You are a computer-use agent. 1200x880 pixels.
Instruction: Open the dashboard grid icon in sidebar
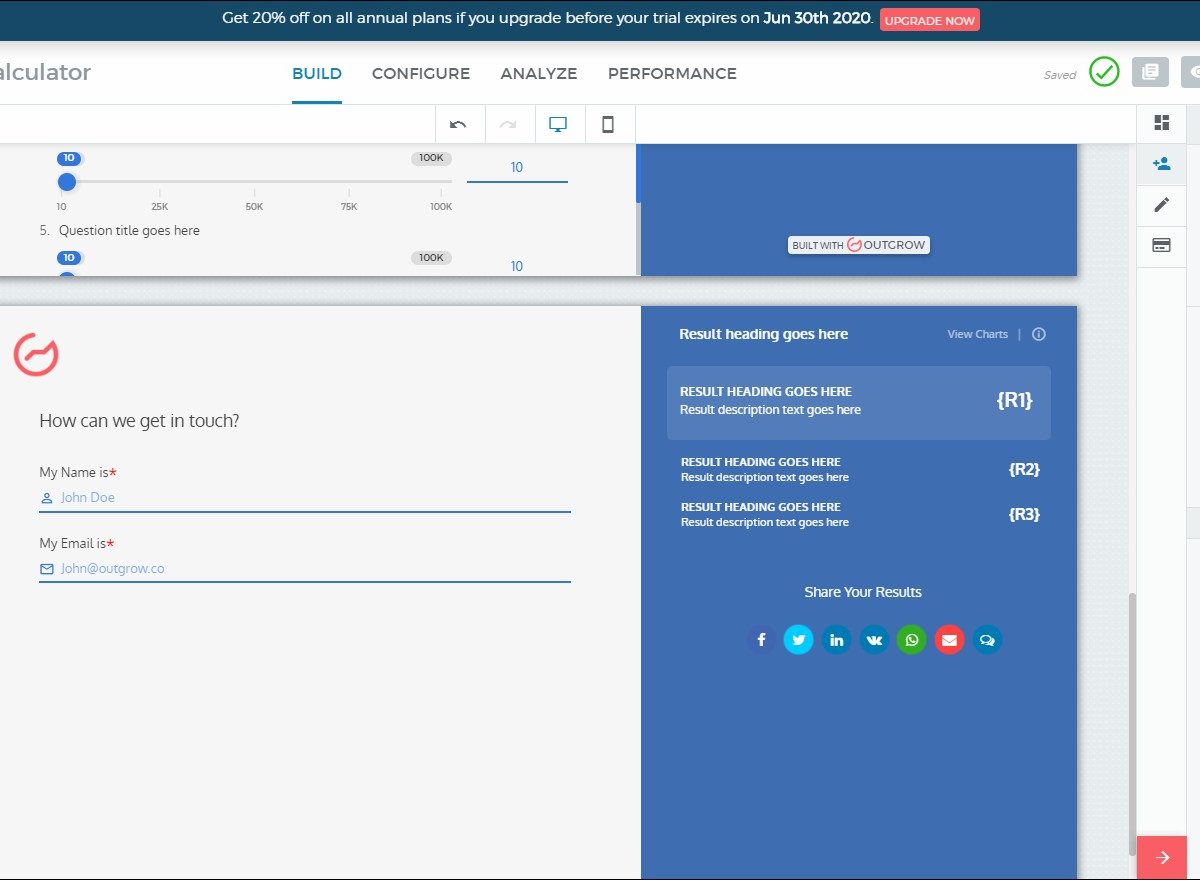pos(1161,123)
